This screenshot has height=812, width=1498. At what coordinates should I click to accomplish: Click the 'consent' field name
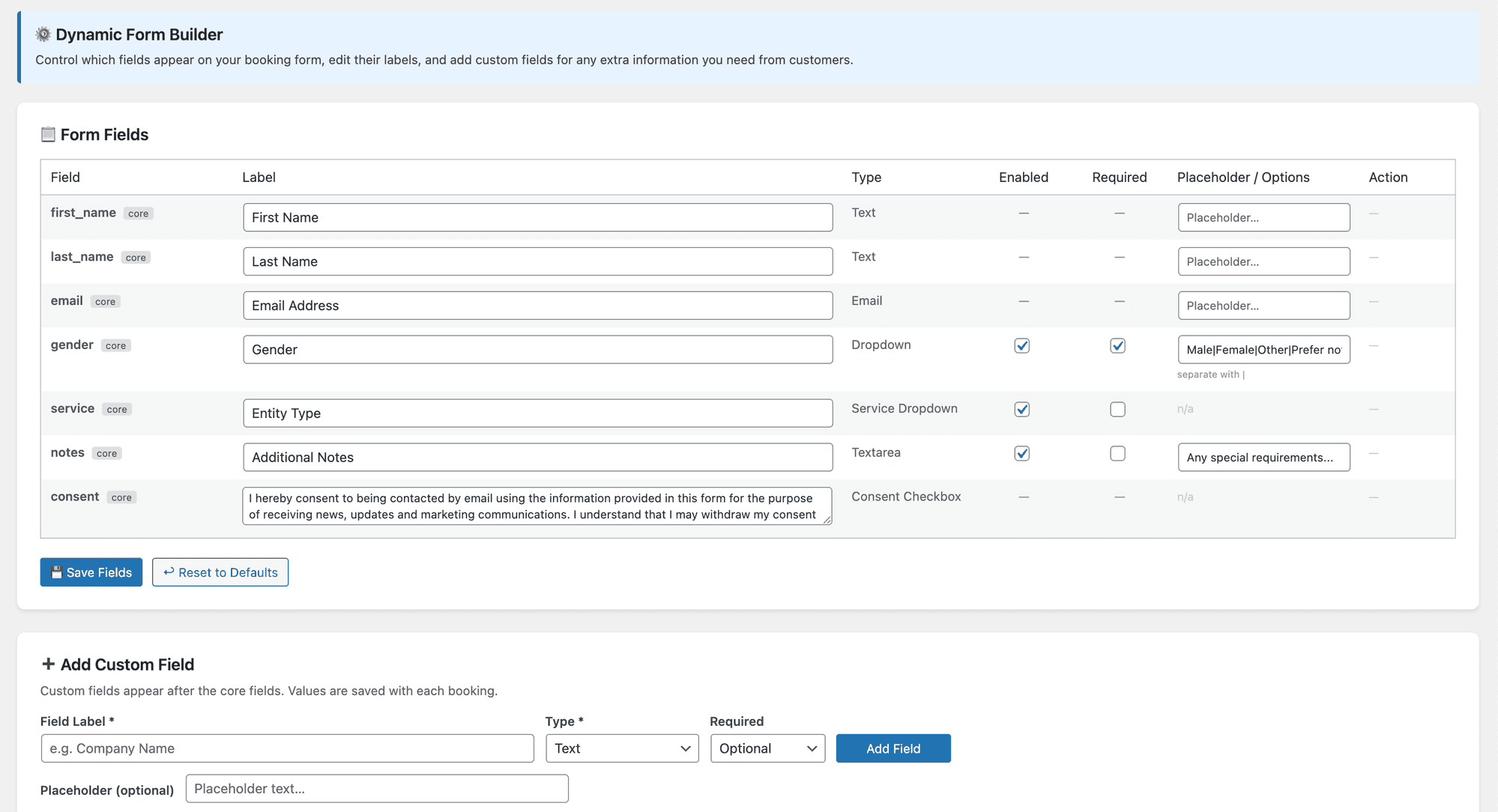click(75, 497)
